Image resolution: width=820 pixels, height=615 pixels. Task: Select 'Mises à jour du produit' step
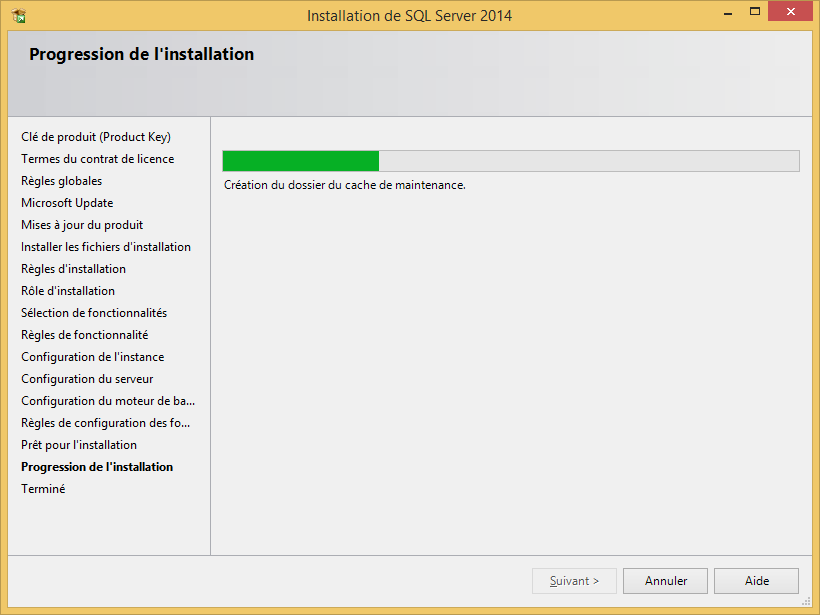[x=82, y=225]
